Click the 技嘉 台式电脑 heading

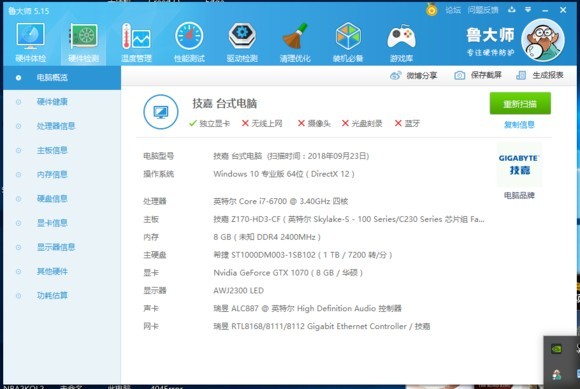pos(225,104)
